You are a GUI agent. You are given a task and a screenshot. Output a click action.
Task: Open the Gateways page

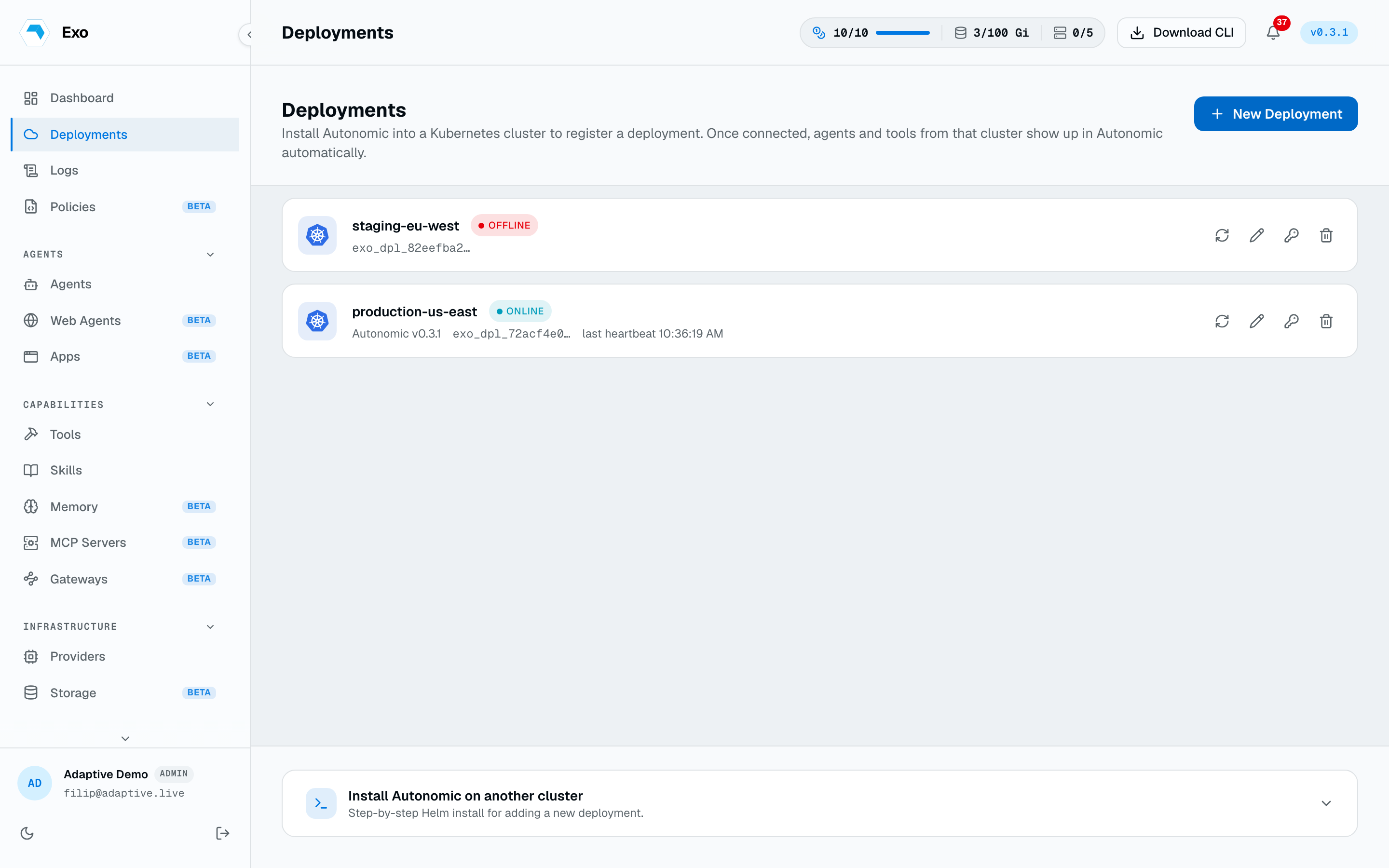[x=124, y=579]
